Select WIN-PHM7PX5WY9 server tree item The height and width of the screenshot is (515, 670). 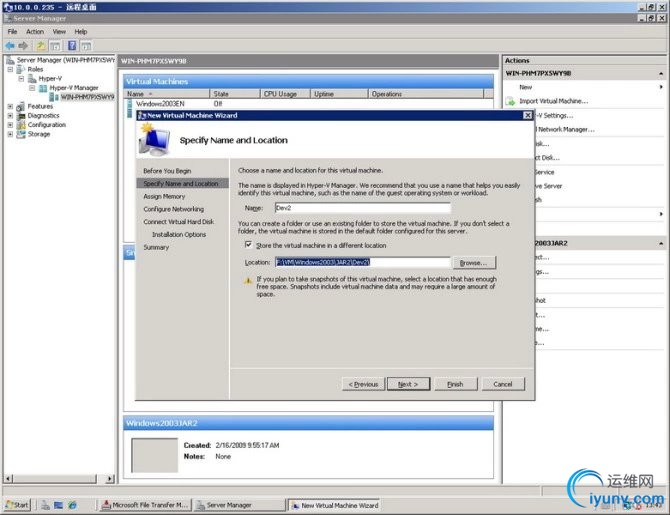[x=87, y=97]
